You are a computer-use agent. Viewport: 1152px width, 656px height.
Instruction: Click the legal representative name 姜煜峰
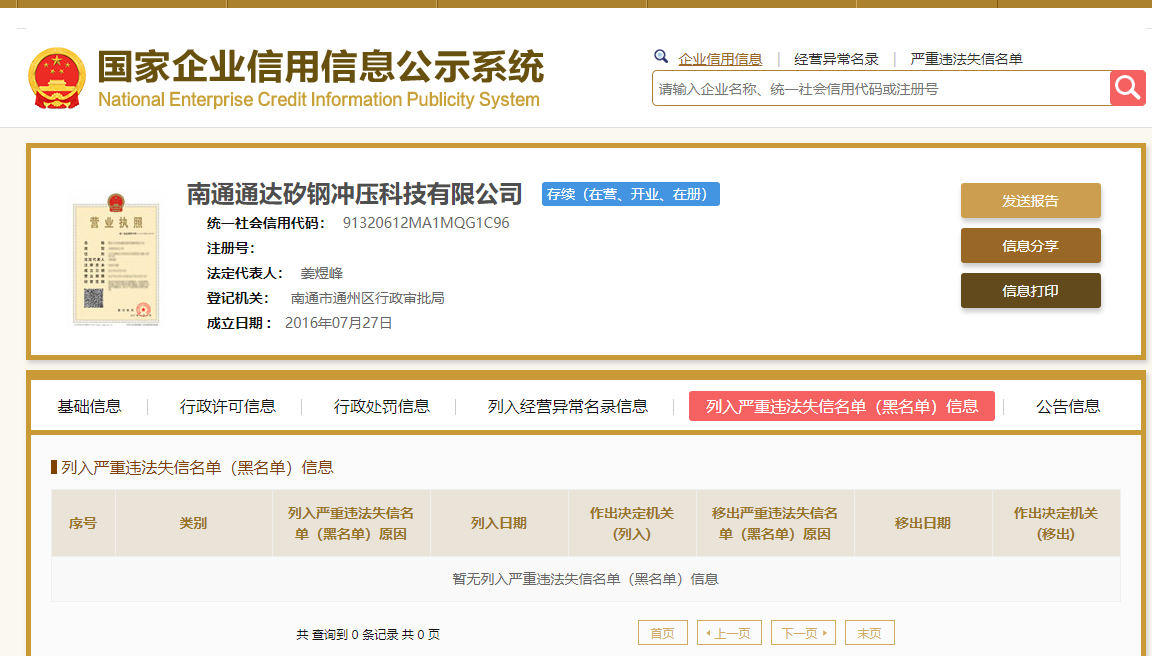tap(322, 273)
